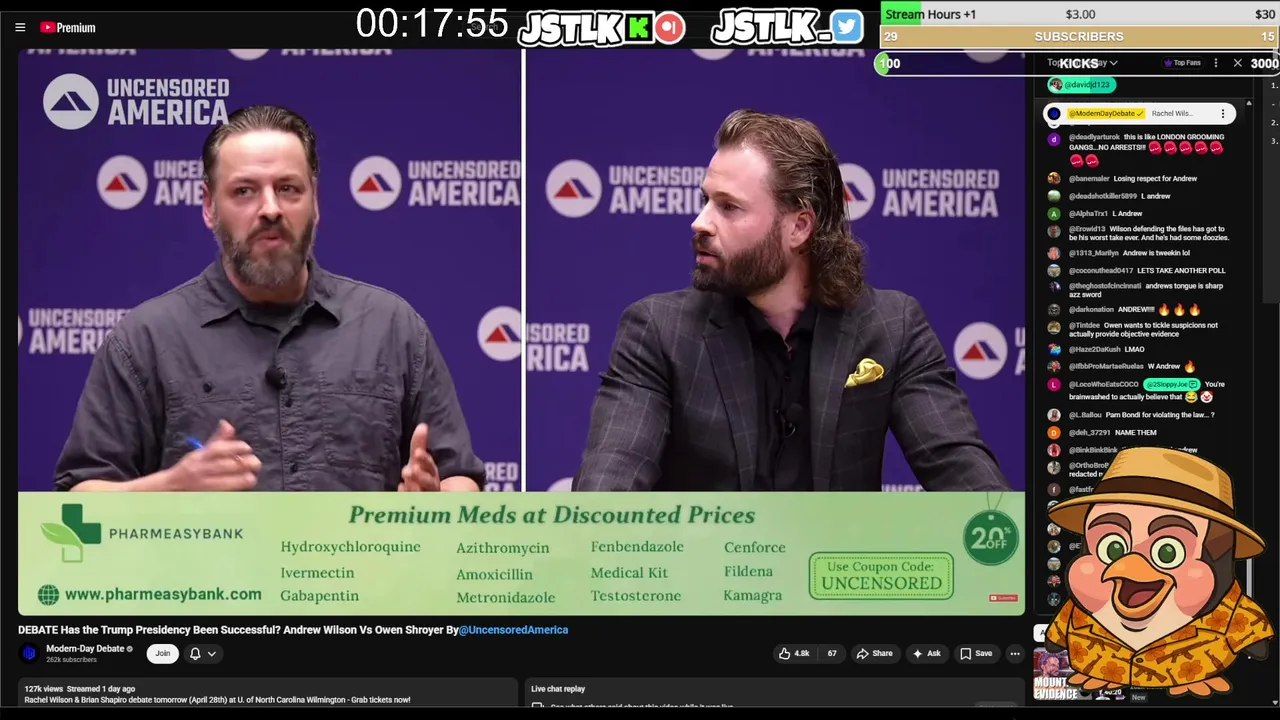Click @Tintdee avatar in chat
Image resolution: width=1280 pixels, height=720 pixels.
[1054, 327]
